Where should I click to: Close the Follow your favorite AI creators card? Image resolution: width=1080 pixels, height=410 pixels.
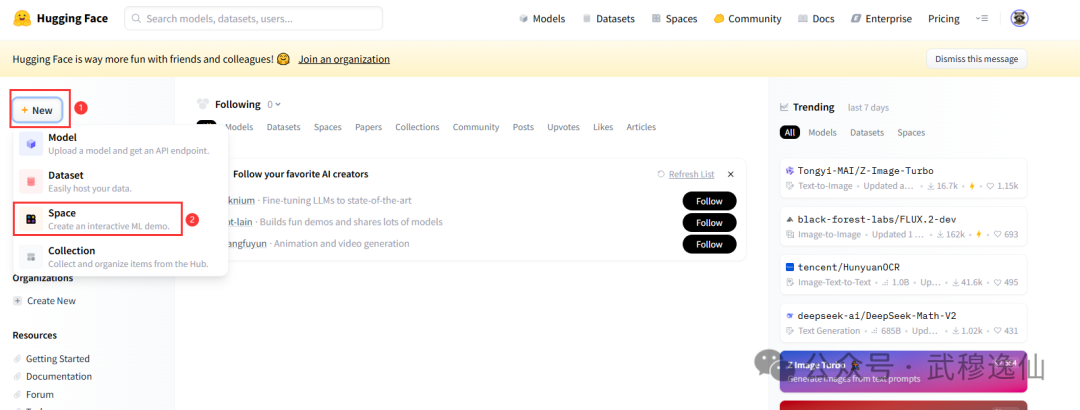pyautogui.click(x=731, y=174)
